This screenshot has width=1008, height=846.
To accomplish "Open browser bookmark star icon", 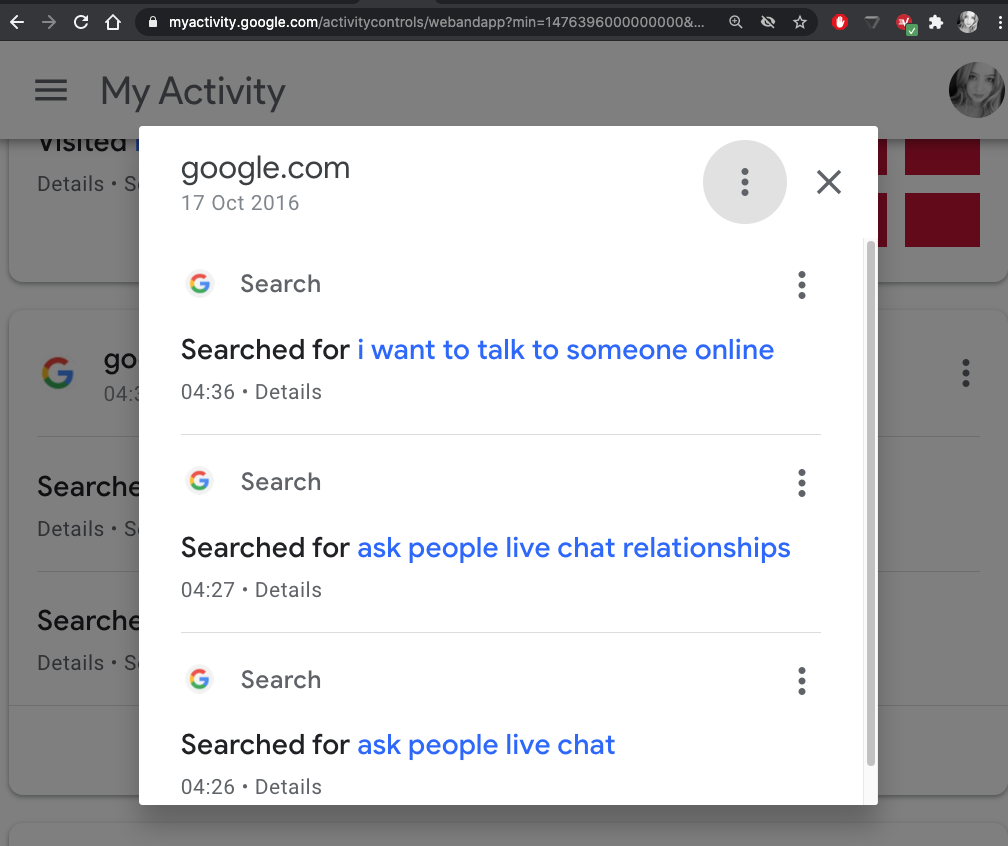I will [x=800, y=21].
